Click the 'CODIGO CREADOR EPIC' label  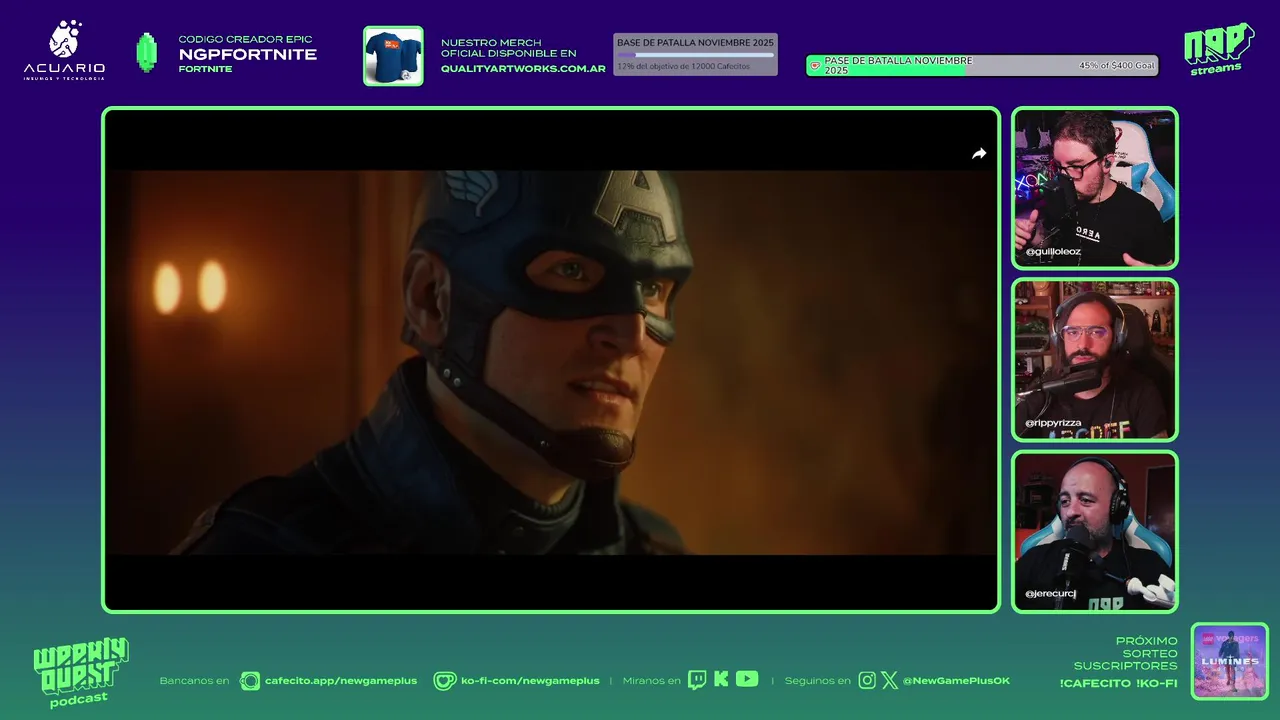[245, 39]
